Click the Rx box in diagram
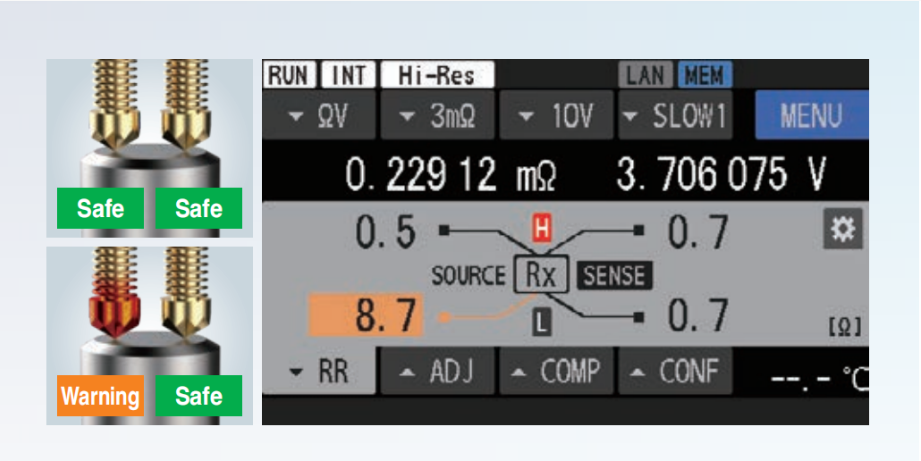The image size is (921, 461). click(x=541, y=274)
